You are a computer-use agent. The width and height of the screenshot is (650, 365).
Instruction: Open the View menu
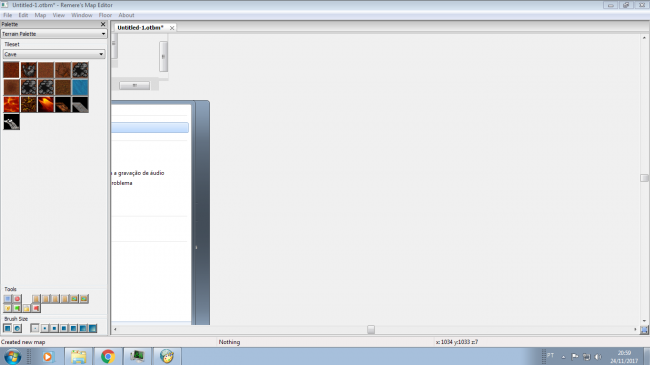(58, 15)
